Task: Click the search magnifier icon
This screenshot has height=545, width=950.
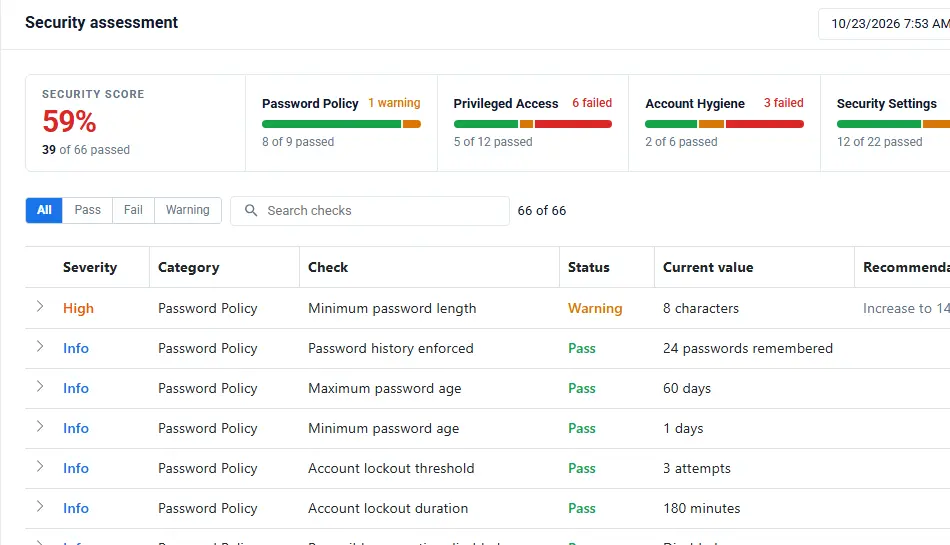Action: tap(251, 210)
